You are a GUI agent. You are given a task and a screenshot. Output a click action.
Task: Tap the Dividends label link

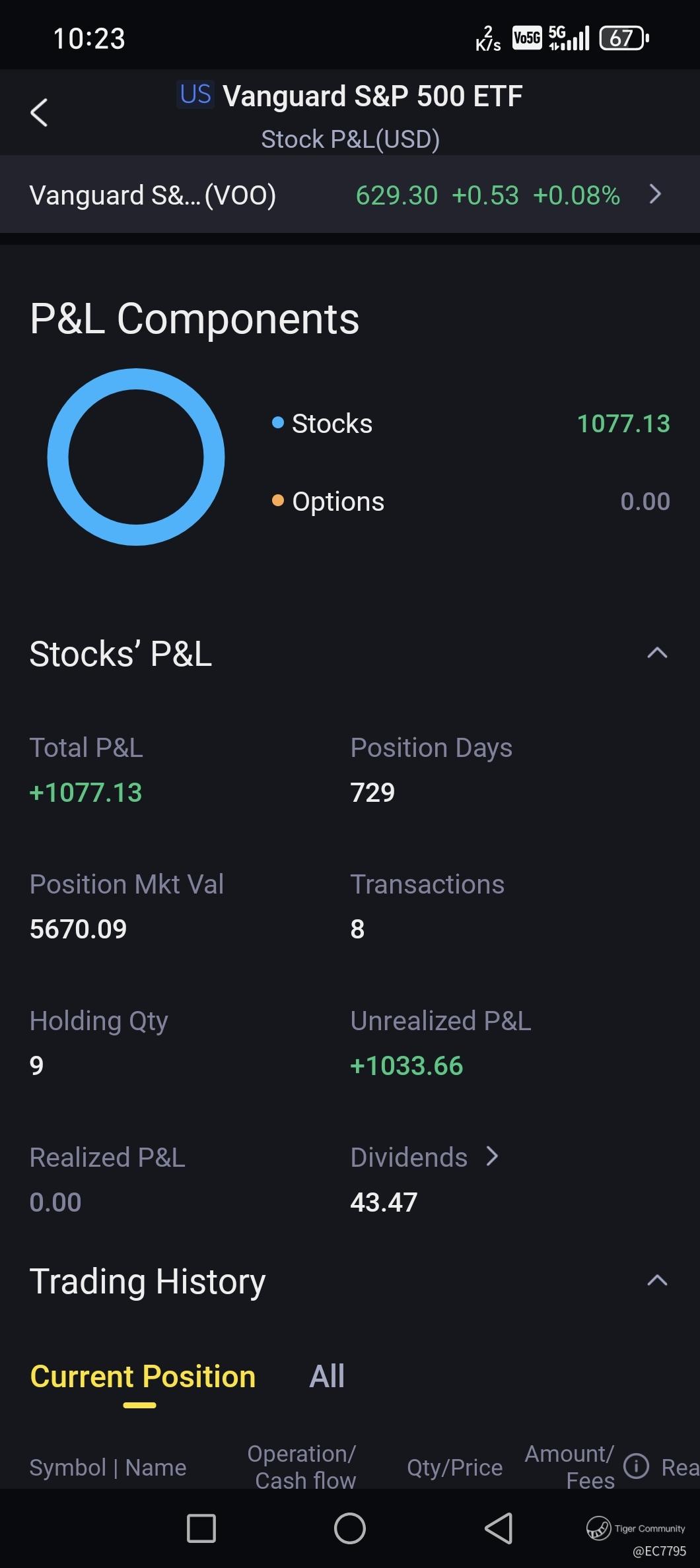click(x=409, y=1158)
